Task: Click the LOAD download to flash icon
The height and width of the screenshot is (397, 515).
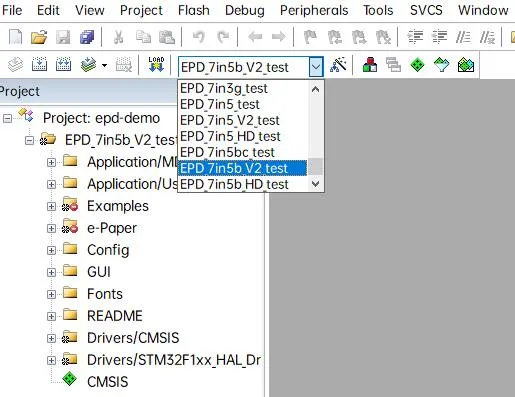Action: click(x=156, y=64)
